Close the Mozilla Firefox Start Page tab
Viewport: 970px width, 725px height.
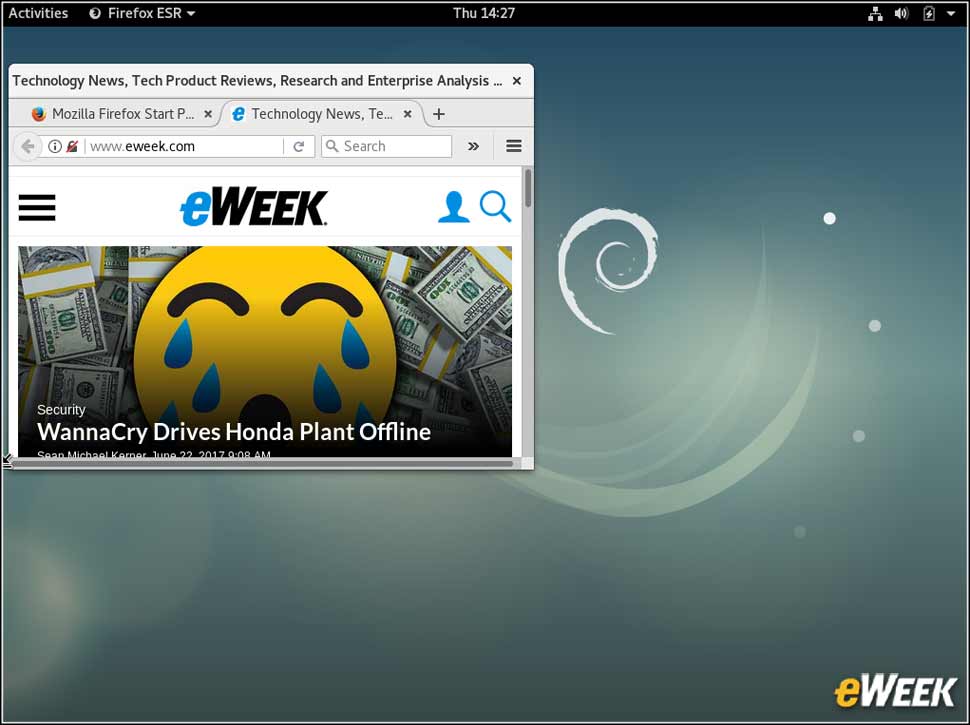click(208, 114)
